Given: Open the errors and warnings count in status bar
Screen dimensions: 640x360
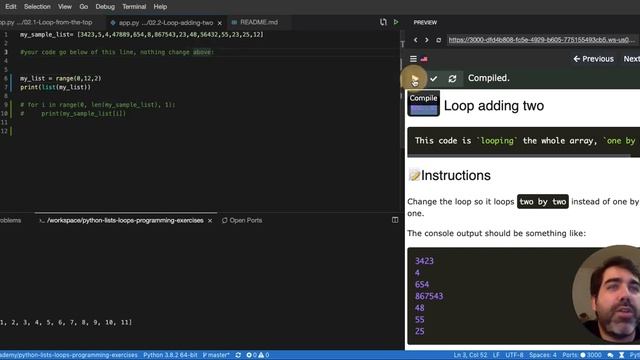Looking at the screenshot, I should pyautogui.click(x=258, y=355).
